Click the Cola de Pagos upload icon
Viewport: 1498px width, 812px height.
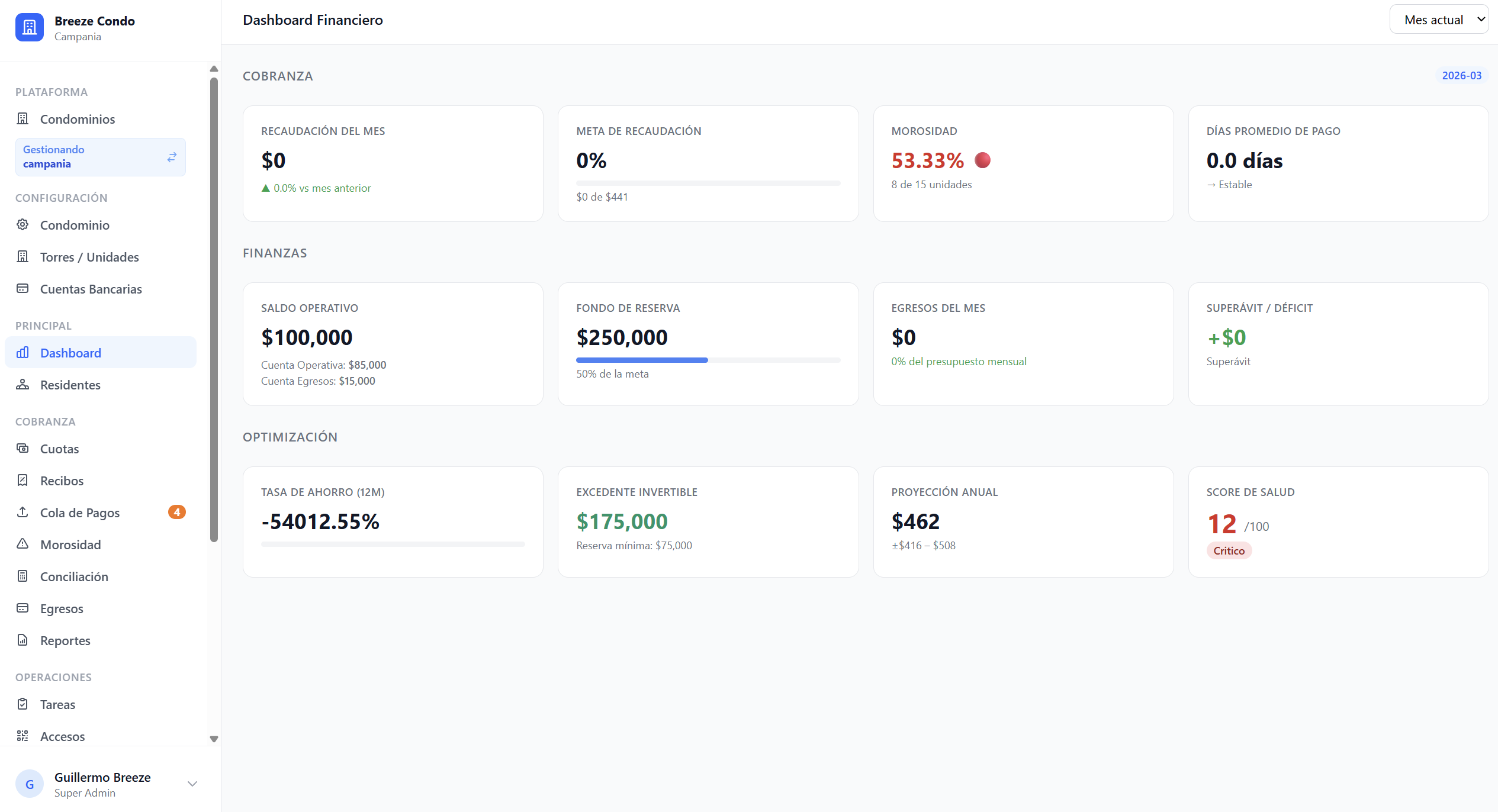click(x=22, y=512)
